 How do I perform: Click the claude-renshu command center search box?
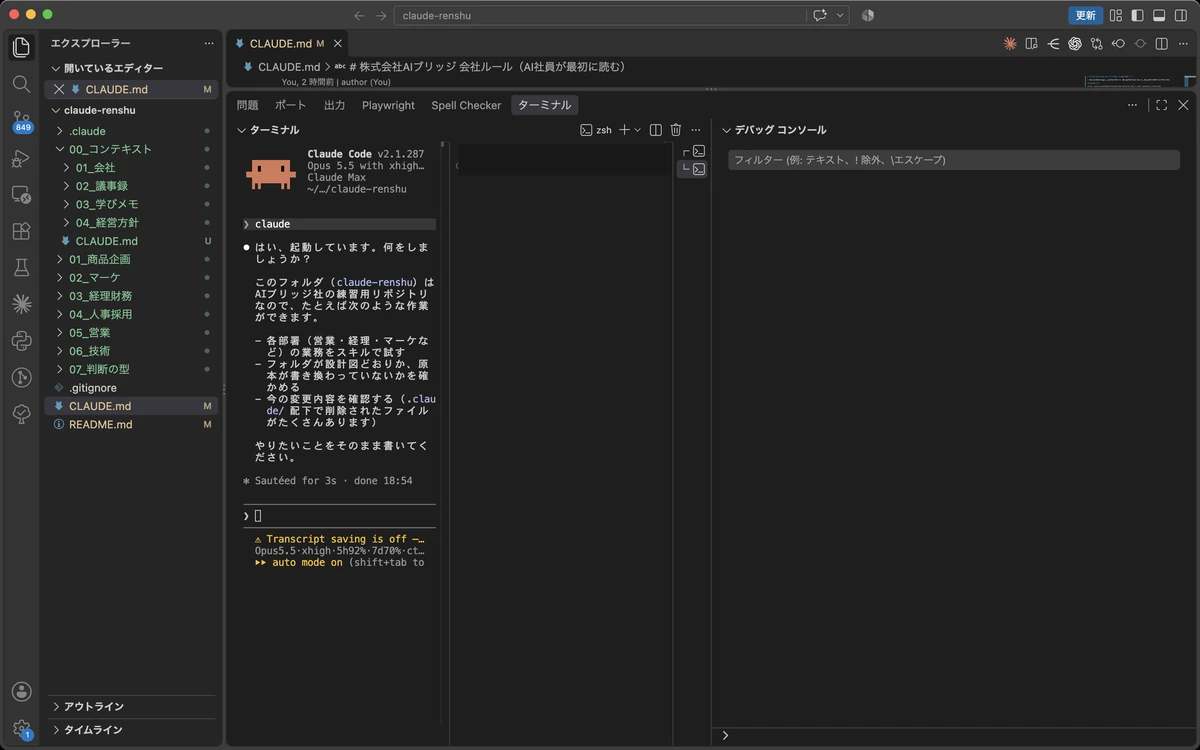point(600,15)
